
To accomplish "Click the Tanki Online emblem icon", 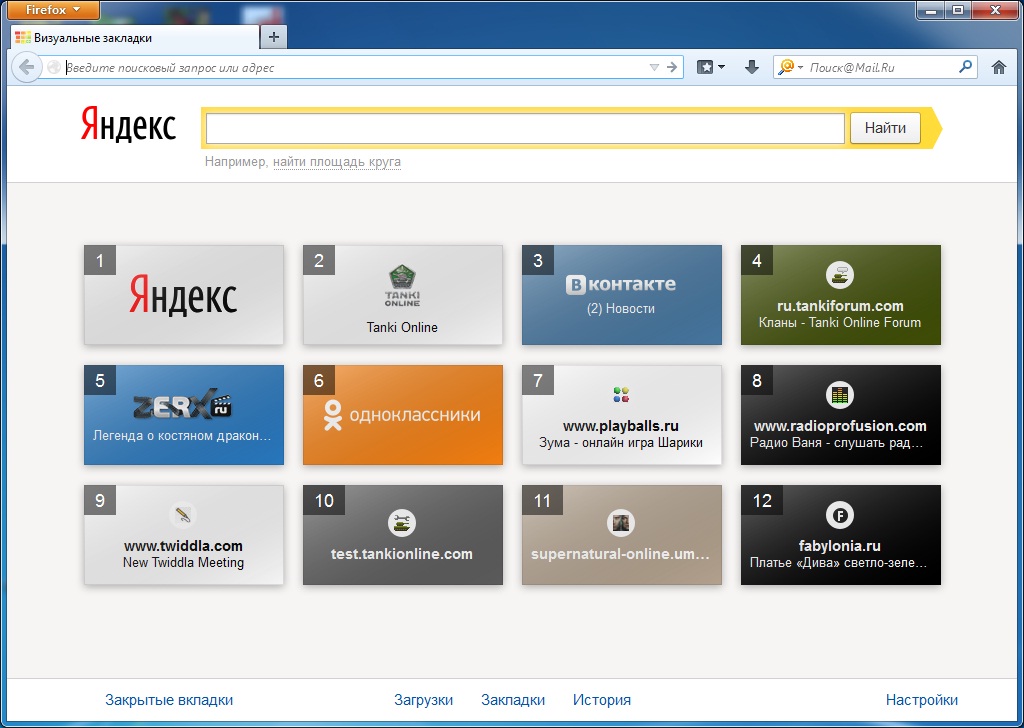I will 402,285.
